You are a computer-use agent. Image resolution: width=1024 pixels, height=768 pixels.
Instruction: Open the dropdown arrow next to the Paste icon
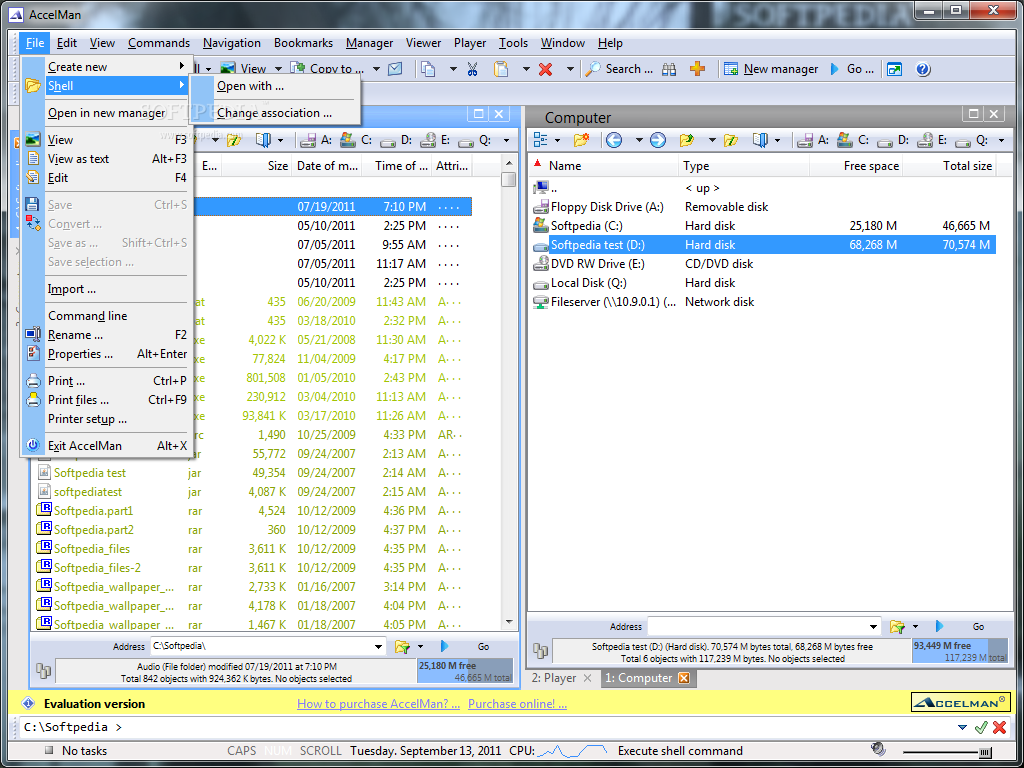point(526,69)
